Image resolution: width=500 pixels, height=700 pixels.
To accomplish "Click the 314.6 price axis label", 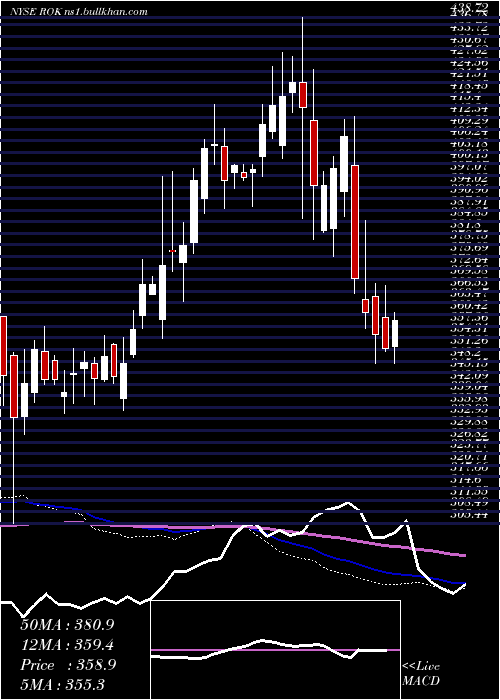I will (465, 480).
